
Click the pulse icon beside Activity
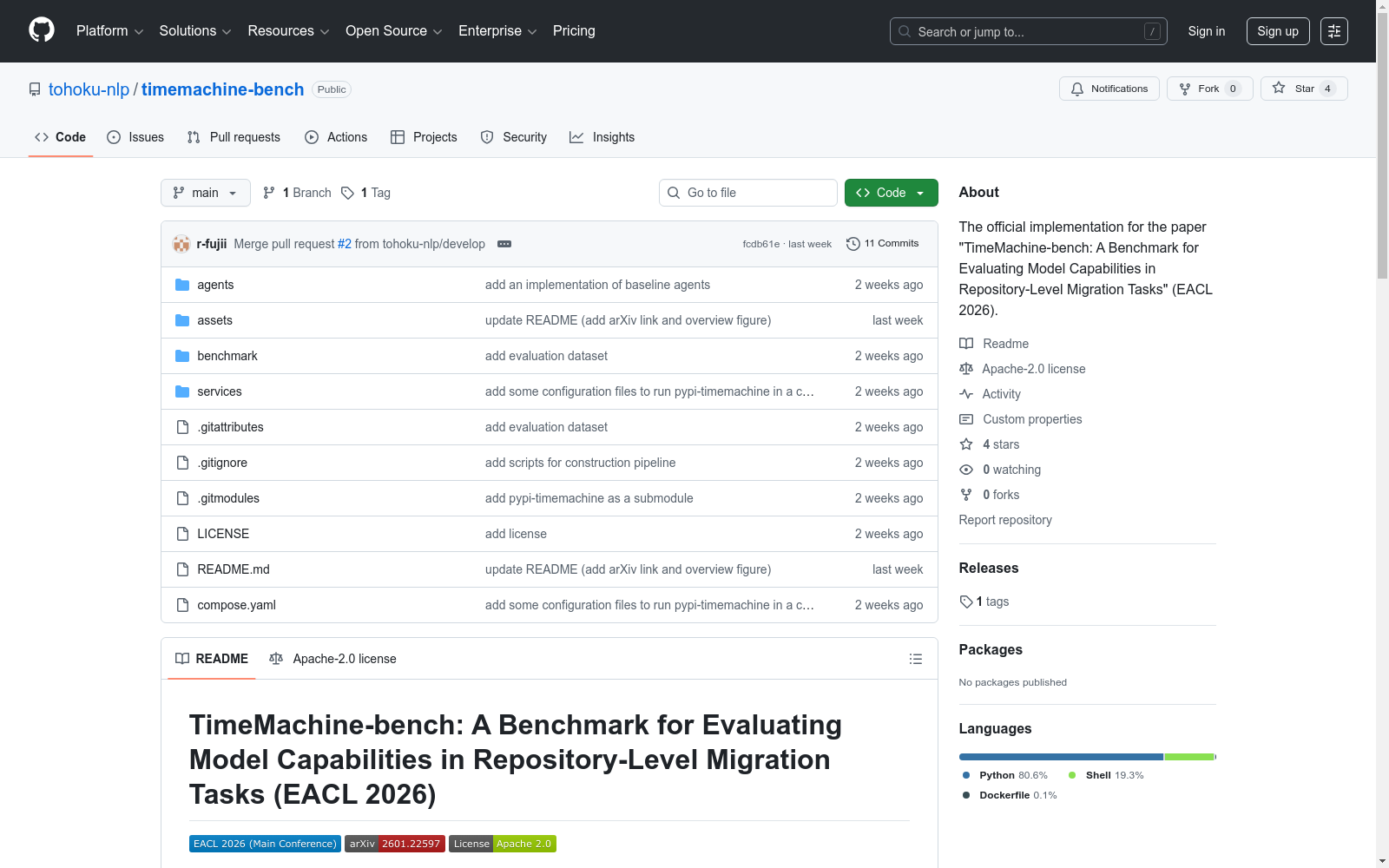tap(966, 394)
